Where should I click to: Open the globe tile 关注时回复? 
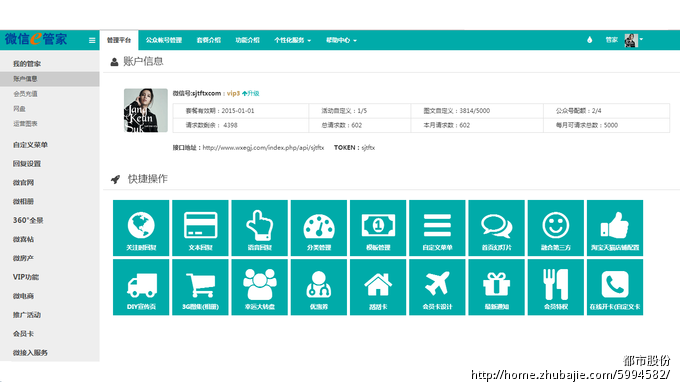[141, 228]
